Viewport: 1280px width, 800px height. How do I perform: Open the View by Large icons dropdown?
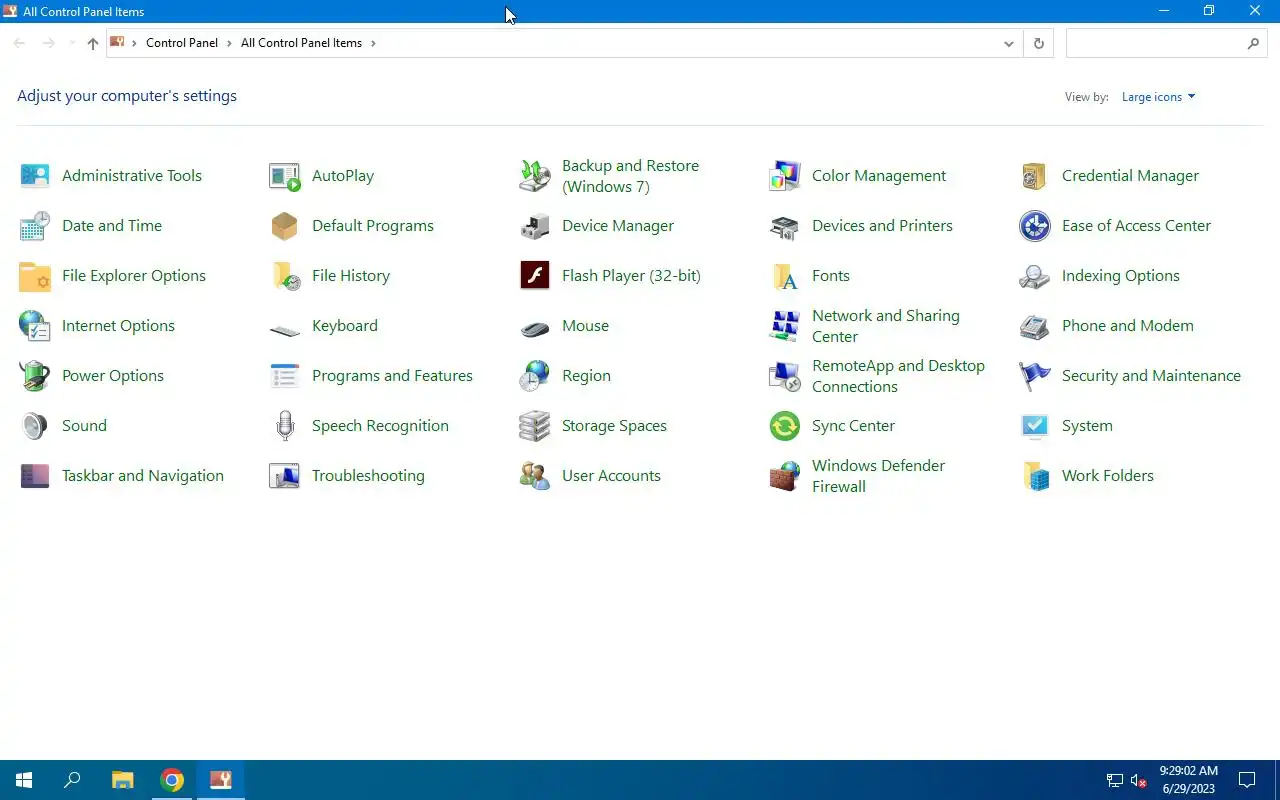click(x=1158, y=97)
